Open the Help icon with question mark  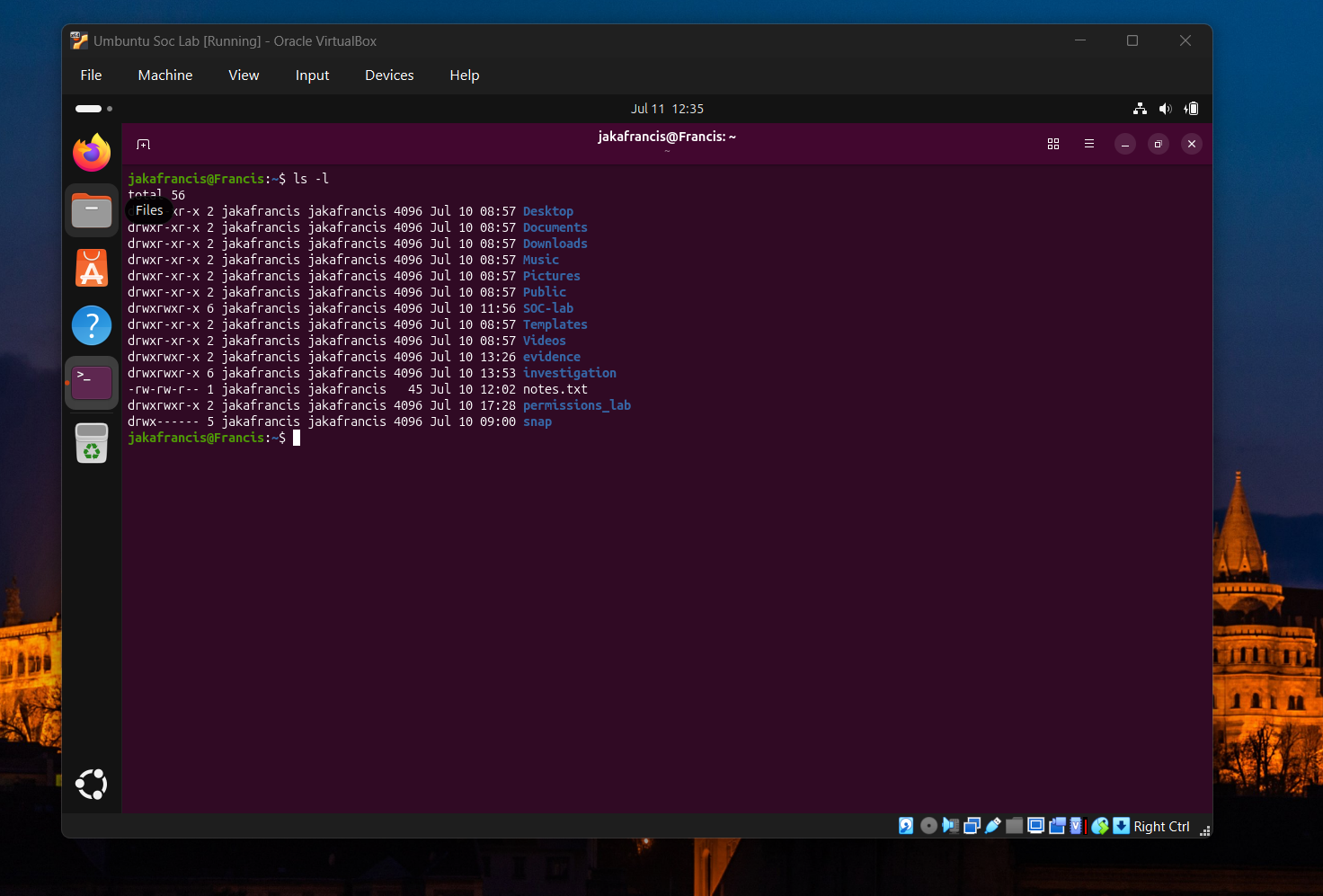pos(92,325)
